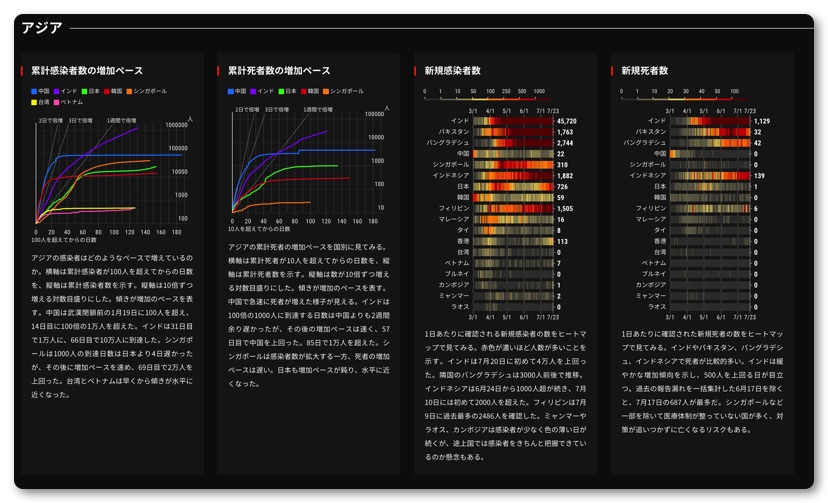Click India's new infections heatmap row
Screen dimensions: 828x503
[x=512, y=121]
